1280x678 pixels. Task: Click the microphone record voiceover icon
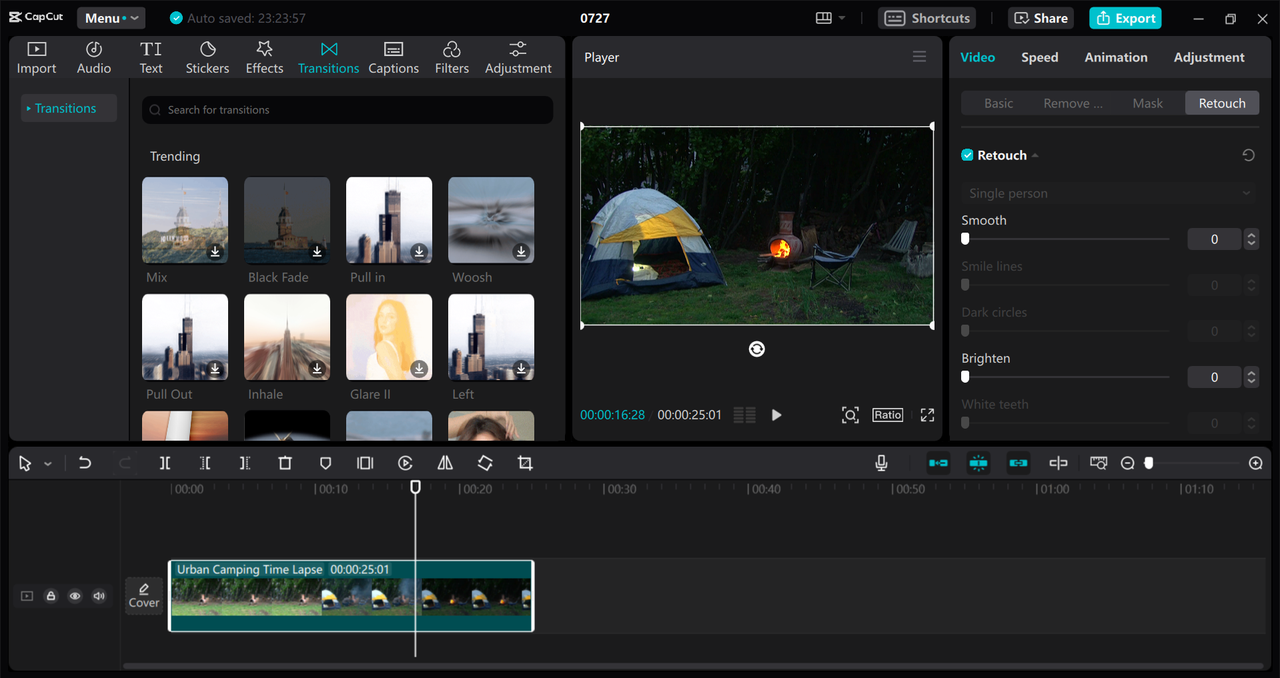click(x=881, y=463)
